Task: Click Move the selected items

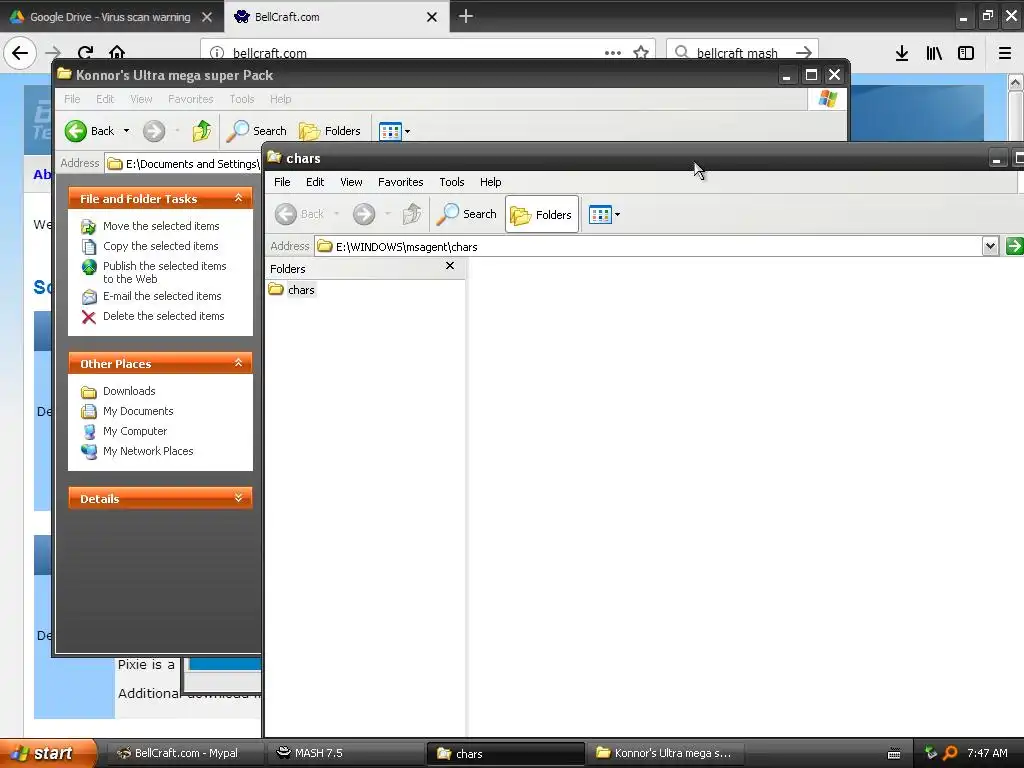Action: (161, 226)
